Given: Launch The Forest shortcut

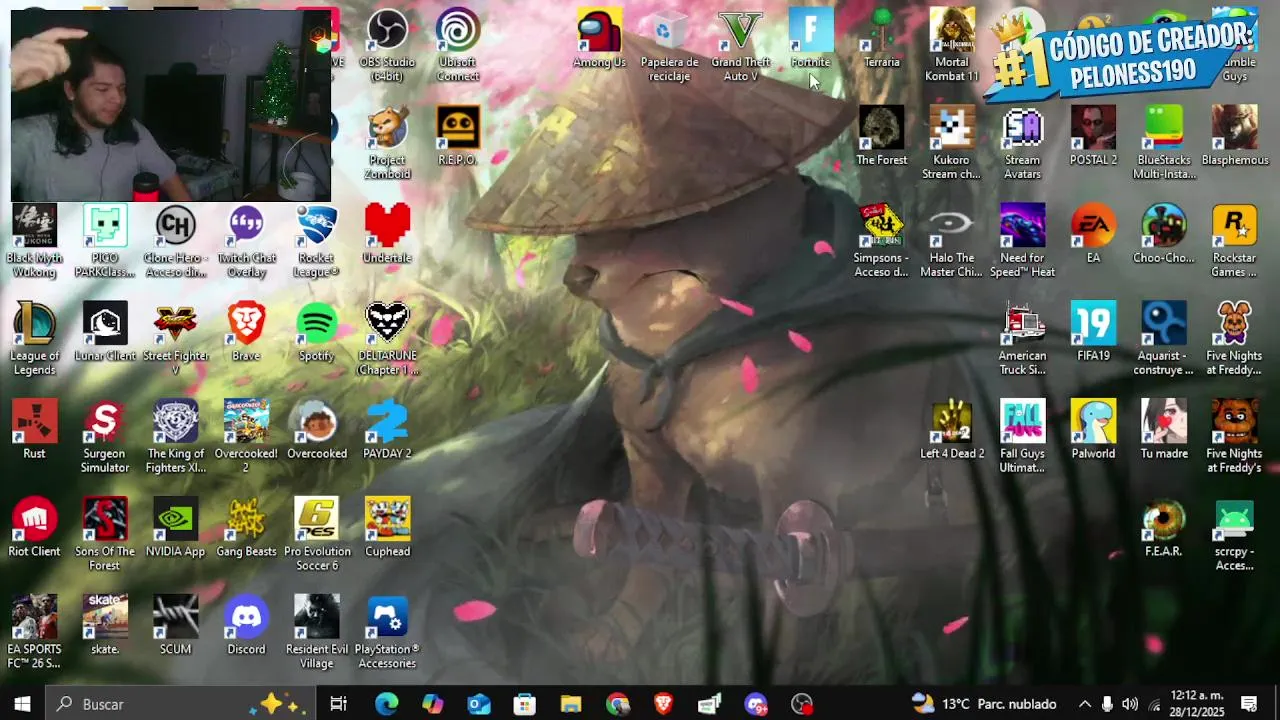Looking at the screenshot, I should pyautogui.click(x=881, y=137).
